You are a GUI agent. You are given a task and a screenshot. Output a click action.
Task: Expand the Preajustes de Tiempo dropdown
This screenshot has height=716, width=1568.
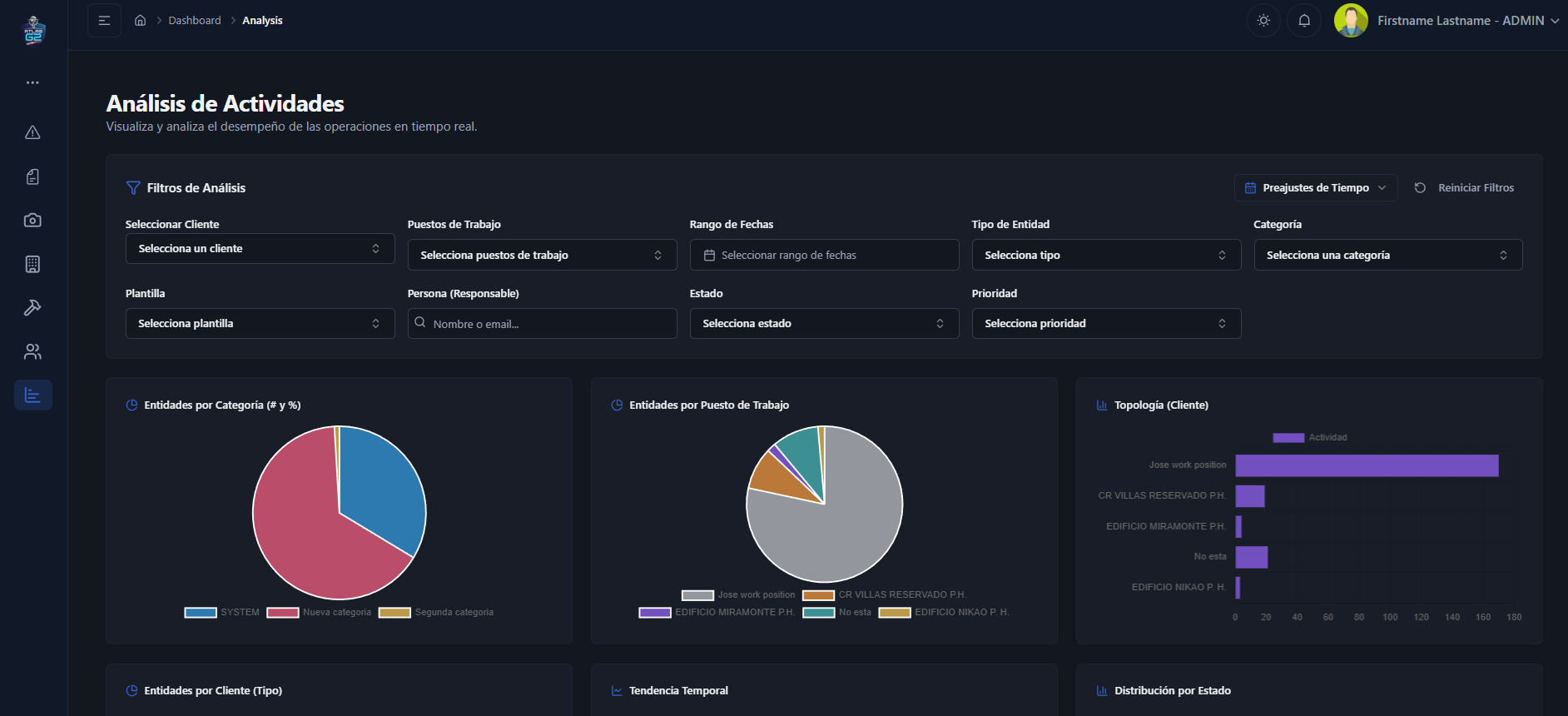[1315, 188]
